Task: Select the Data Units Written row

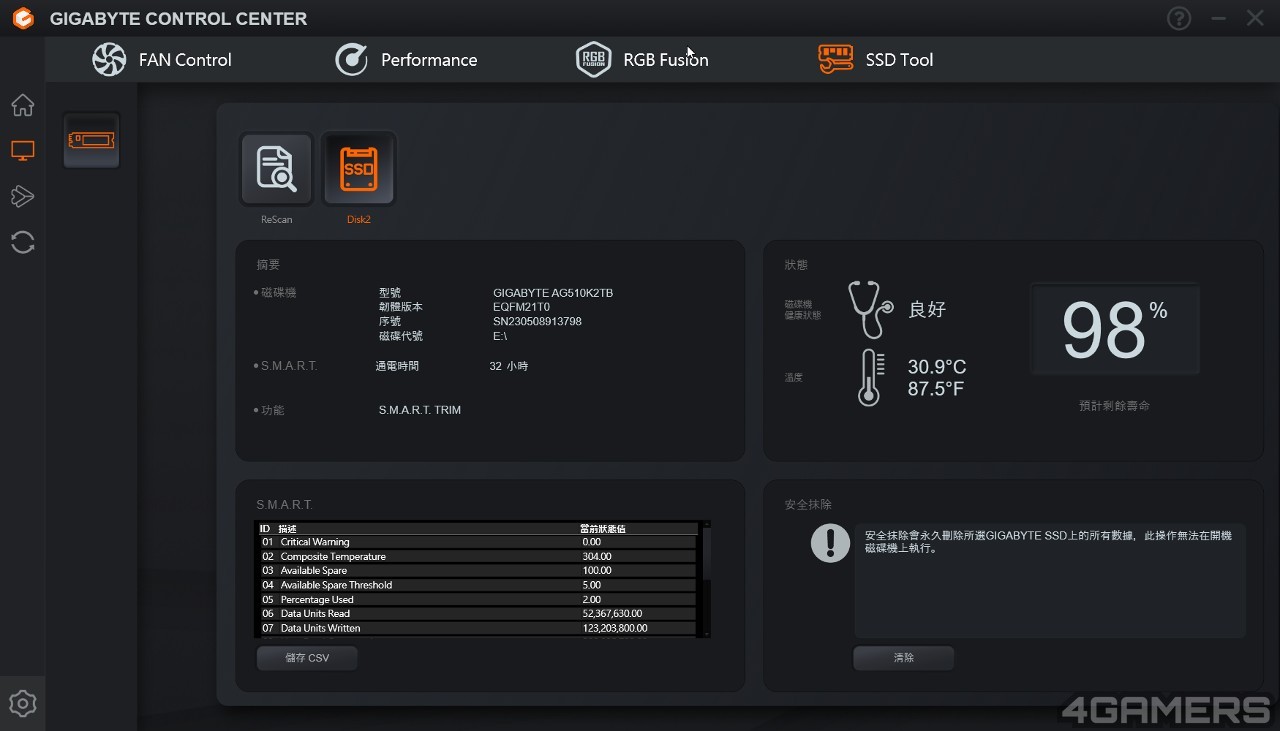Action: pos(478,628)
